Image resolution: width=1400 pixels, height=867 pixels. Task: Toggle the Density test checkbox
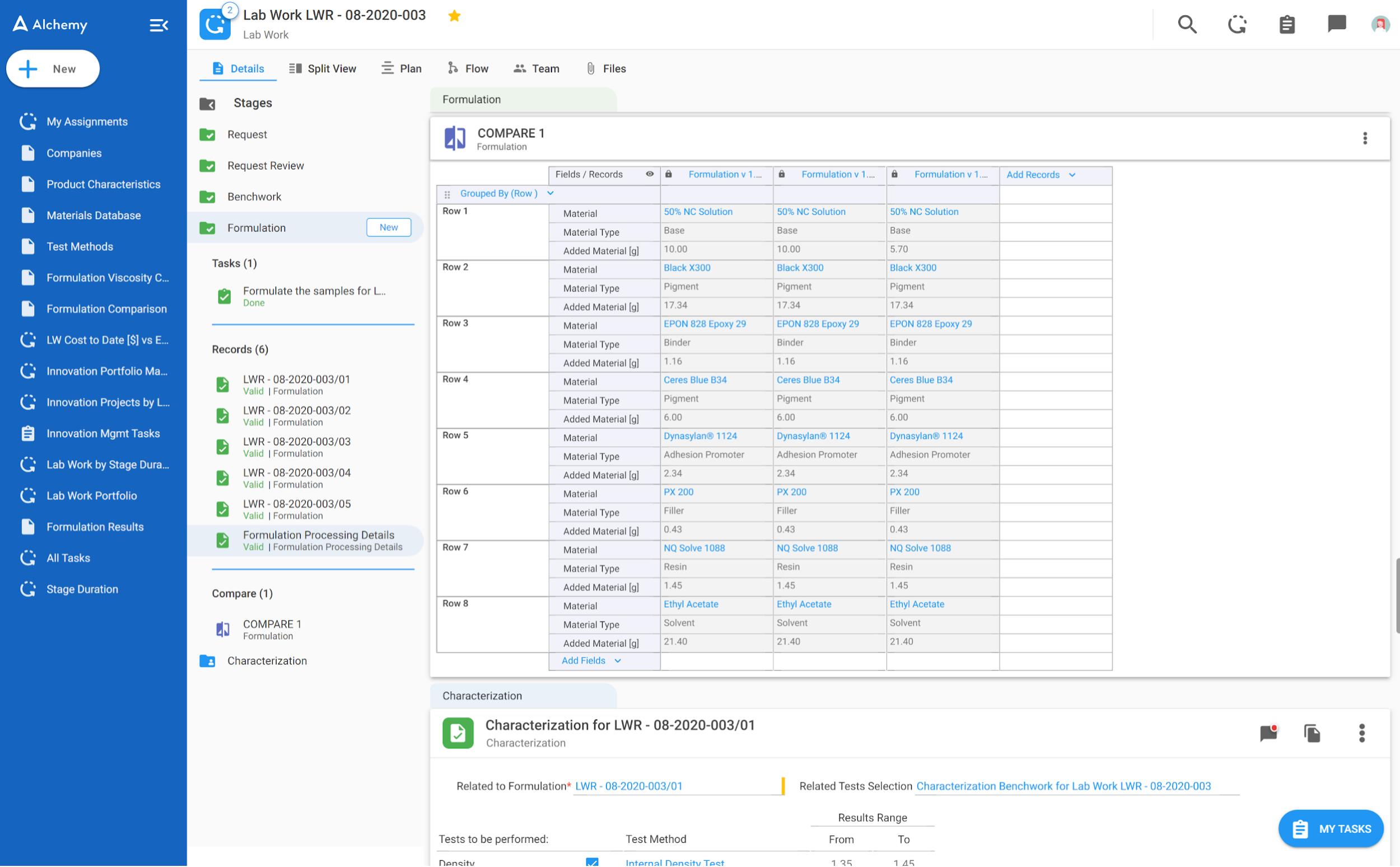(x=592, y=862)
